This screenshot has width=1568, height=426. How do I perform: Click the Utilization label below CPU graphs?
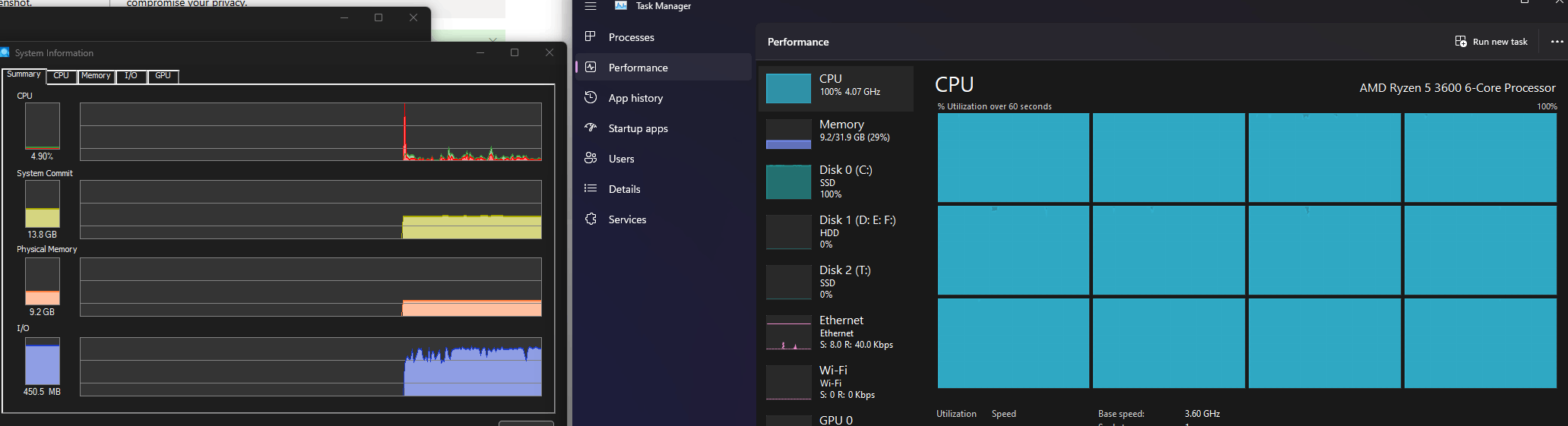pos(956,414)
